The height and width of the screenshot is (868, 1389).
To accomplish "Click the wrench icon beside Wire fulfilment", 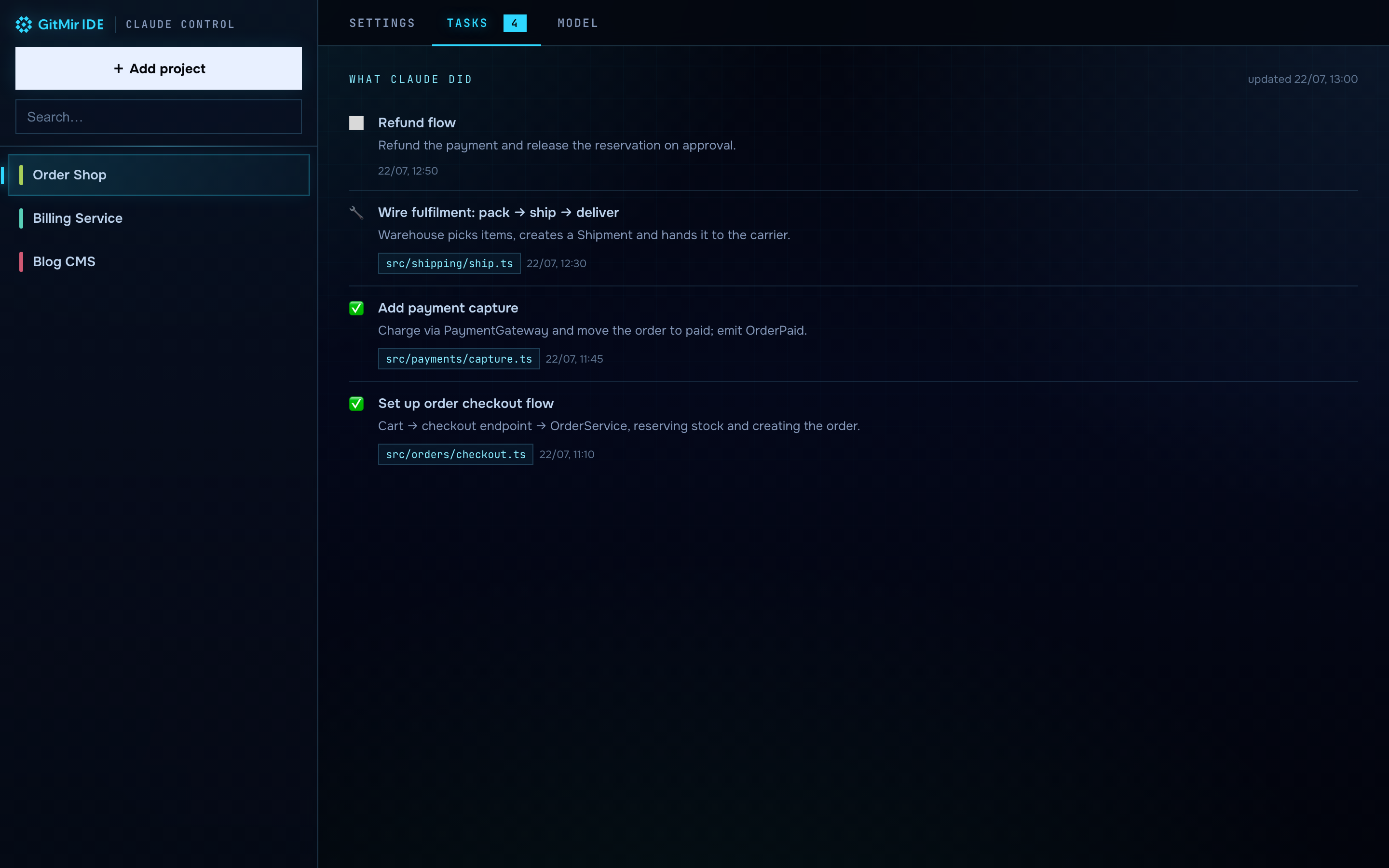I will (x=356, y=212).
